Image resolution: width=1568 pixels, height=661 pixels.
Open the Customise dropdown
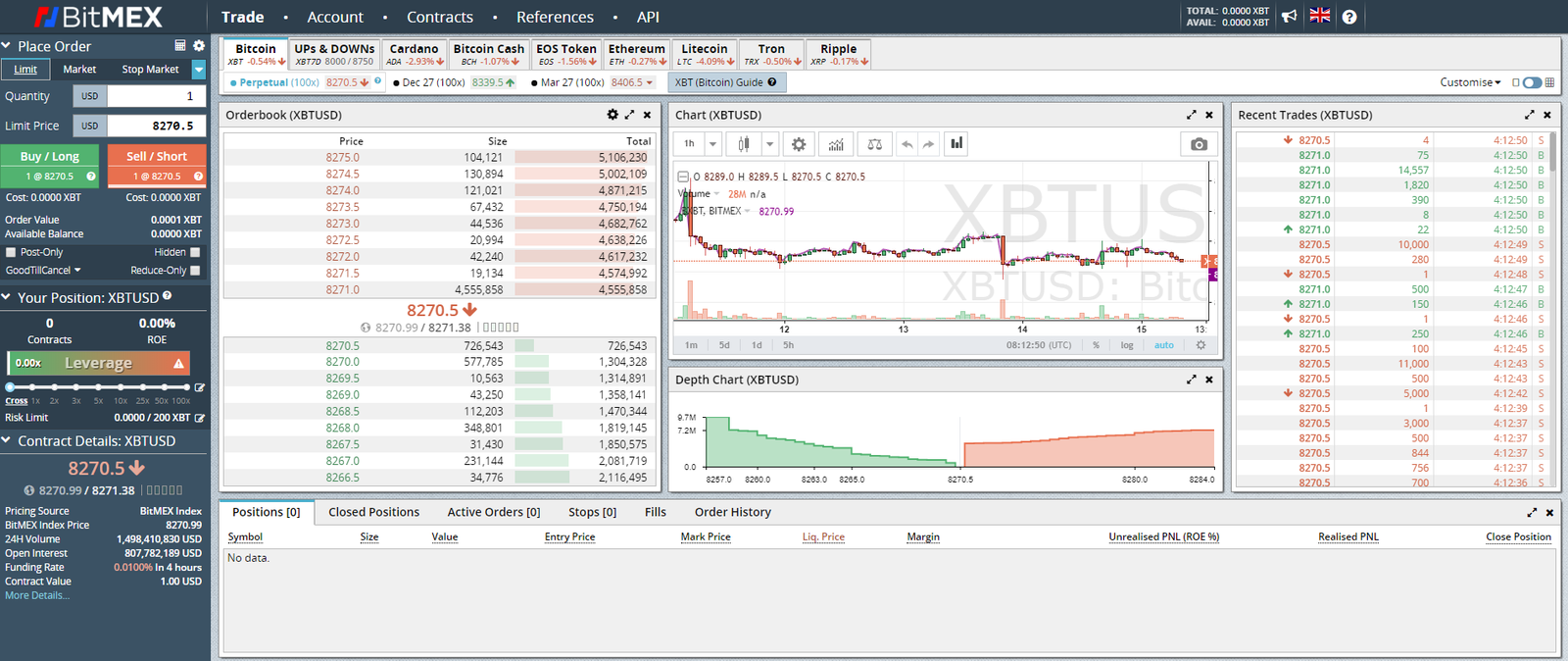coord(1470,82)
